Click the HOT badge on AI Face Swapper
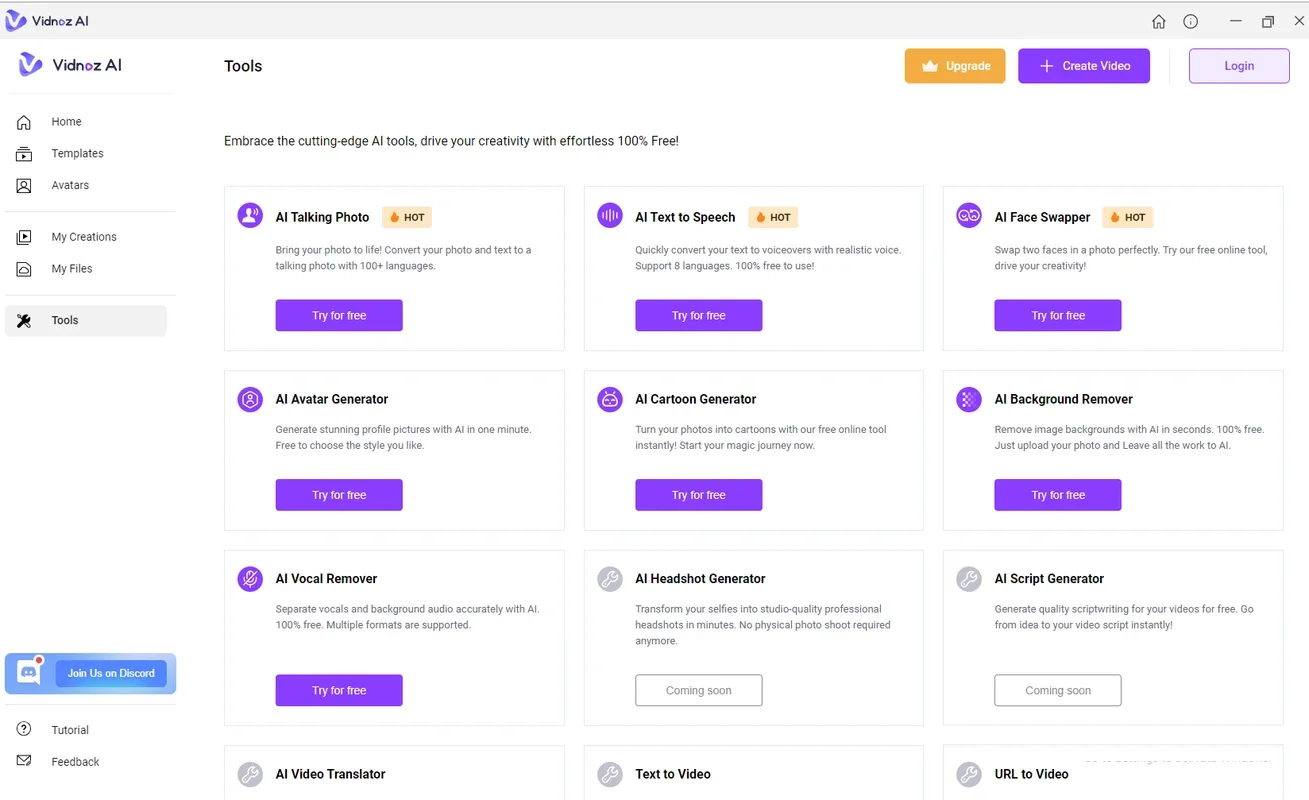1309x800 pixels. coord(1127,217)
